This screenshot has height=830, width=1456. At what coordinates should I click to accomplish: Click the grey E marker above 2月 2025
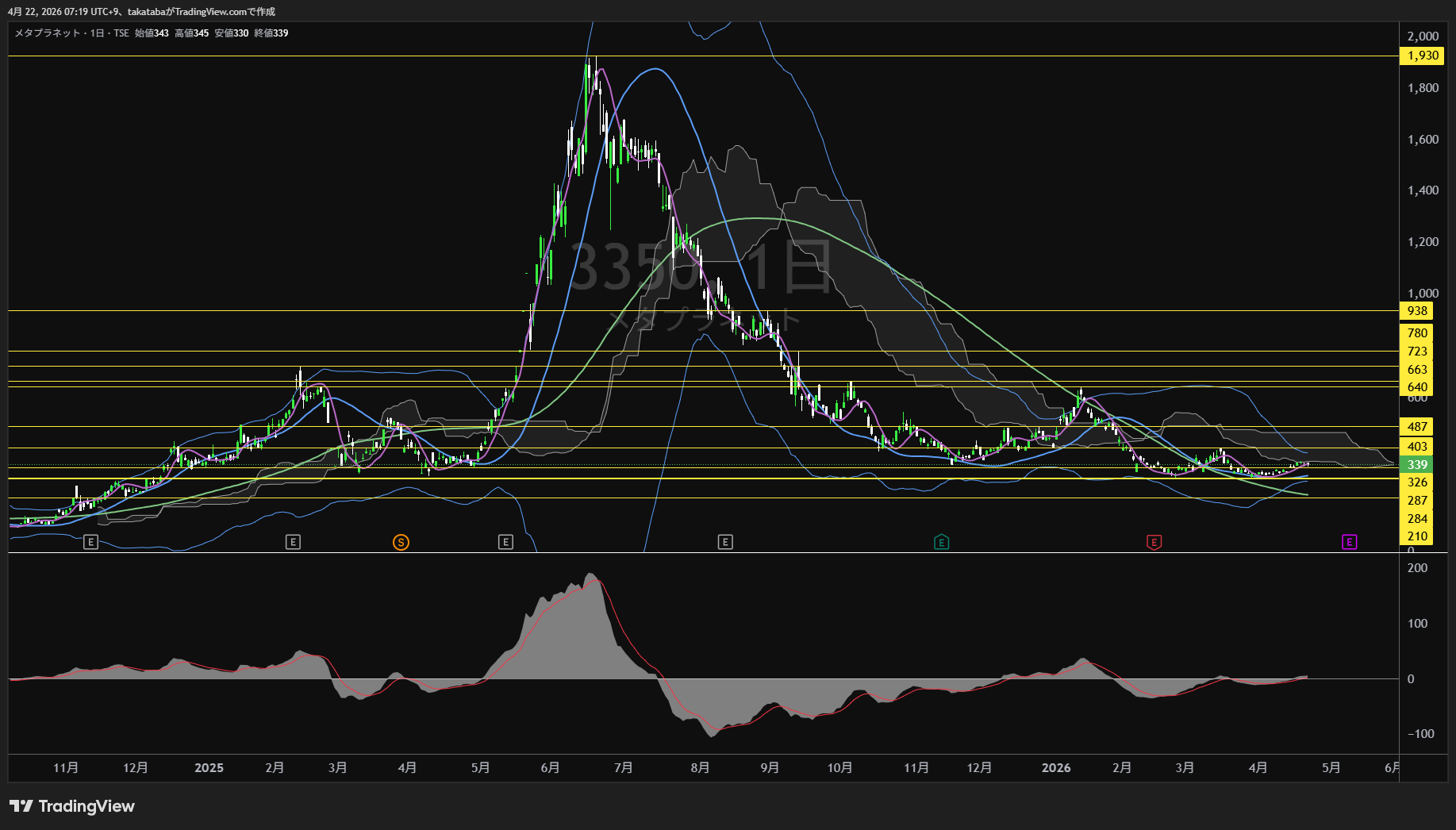[x=293, y=542]
